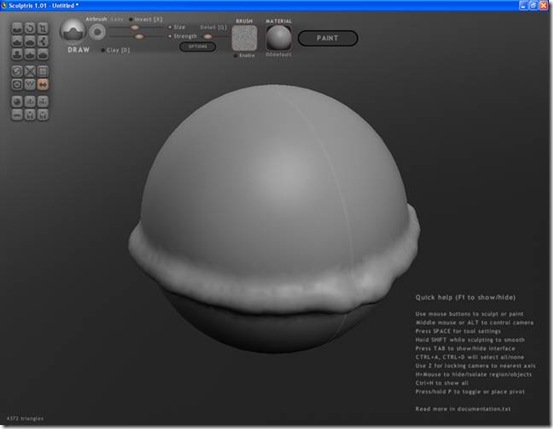The height and width of the screenshot is (429, 553).
Task: Select the Scale tool icon
Action: tap(43, 28)
